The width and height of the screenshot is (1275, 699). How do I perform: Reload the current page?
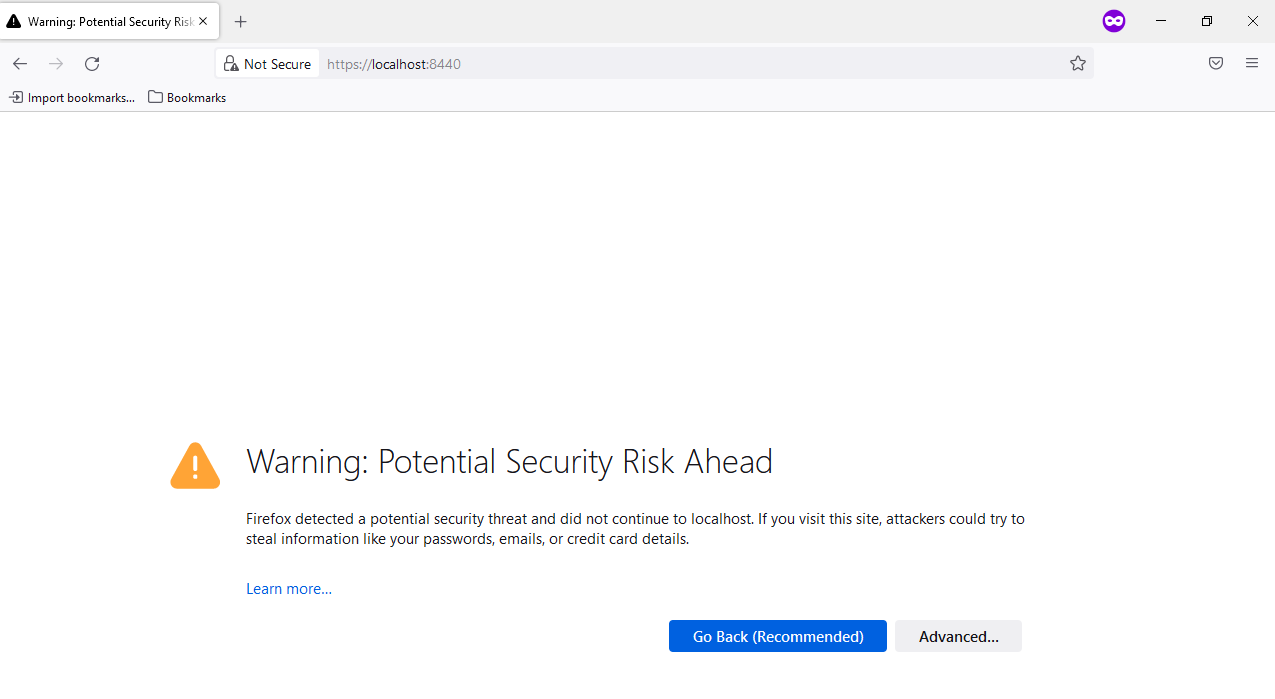92,64
